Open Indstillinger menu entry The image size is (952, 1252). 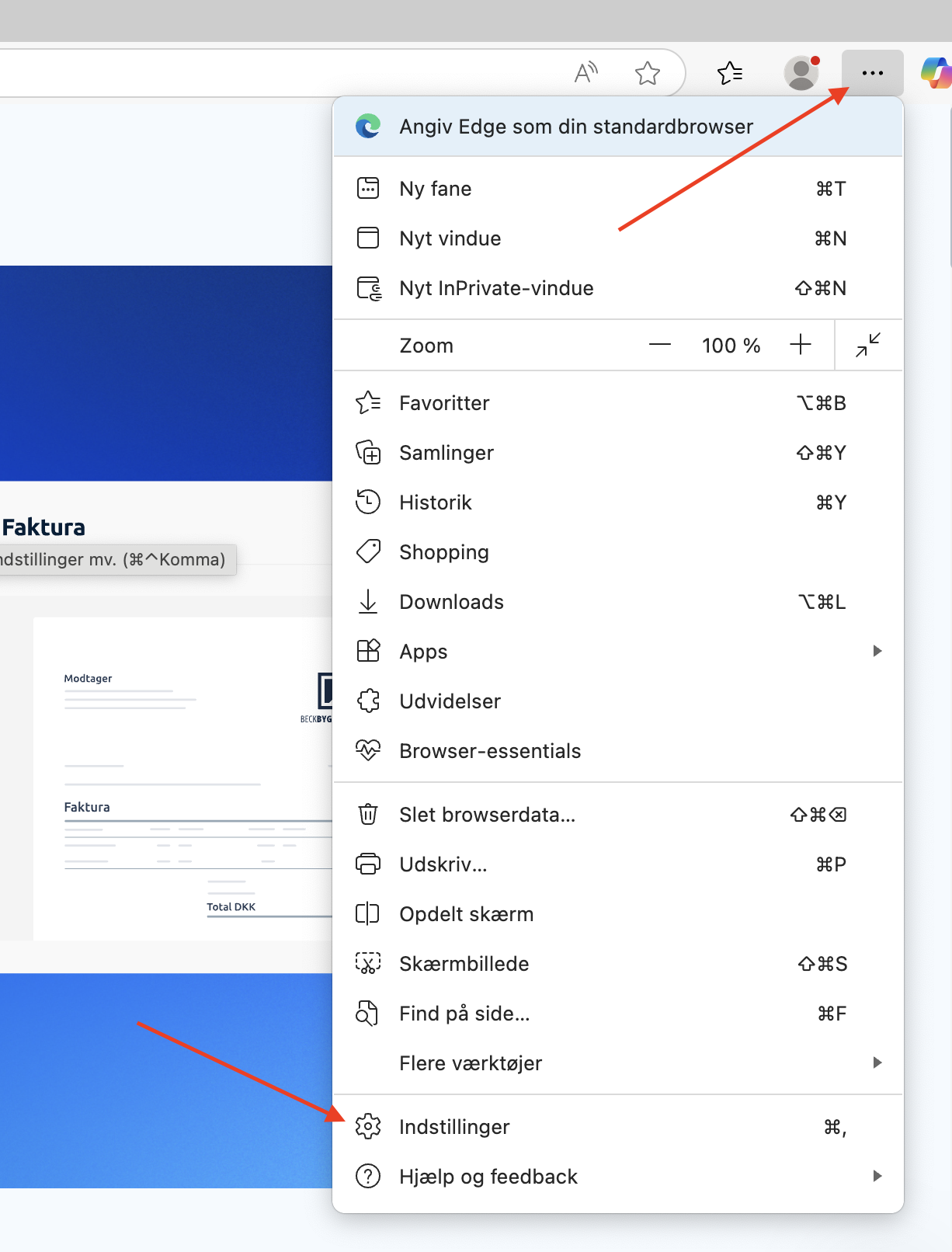point(618,1126)
